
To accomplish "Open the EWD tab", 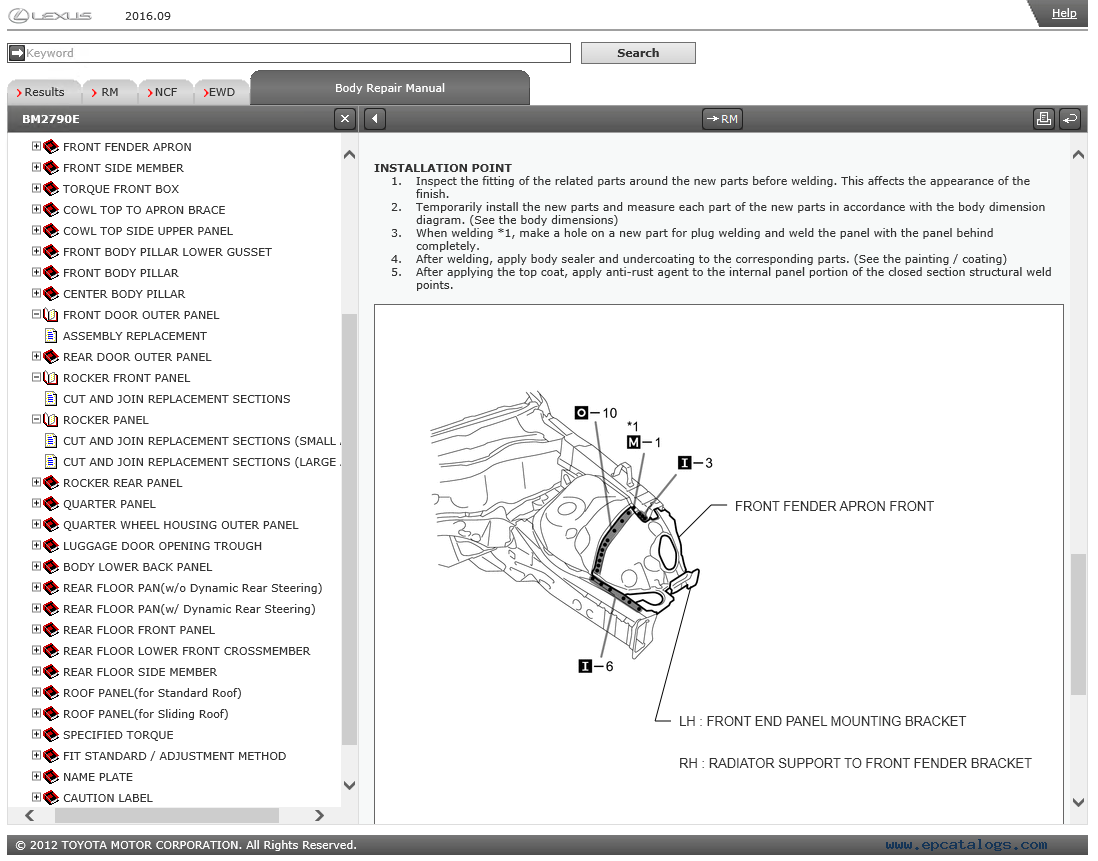I will tap(221, 92).
